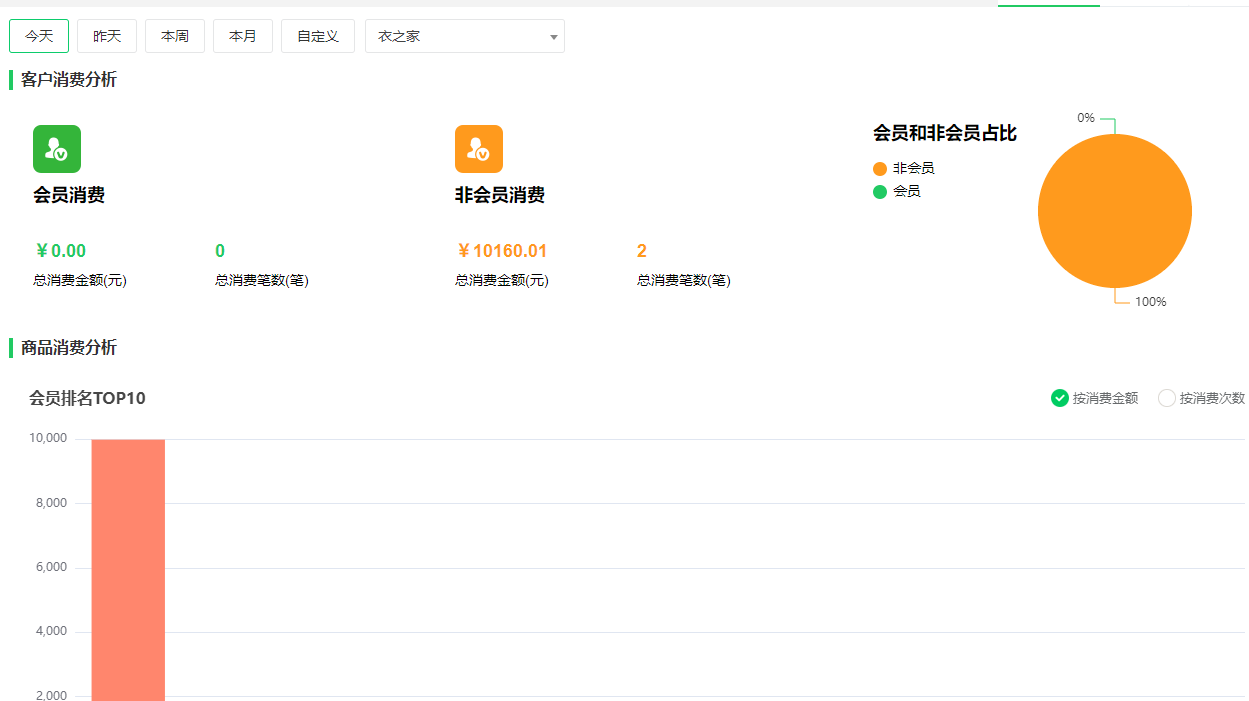Click the non-member transaction count 2
This screenshot has height=701, width=1249.
642,251
